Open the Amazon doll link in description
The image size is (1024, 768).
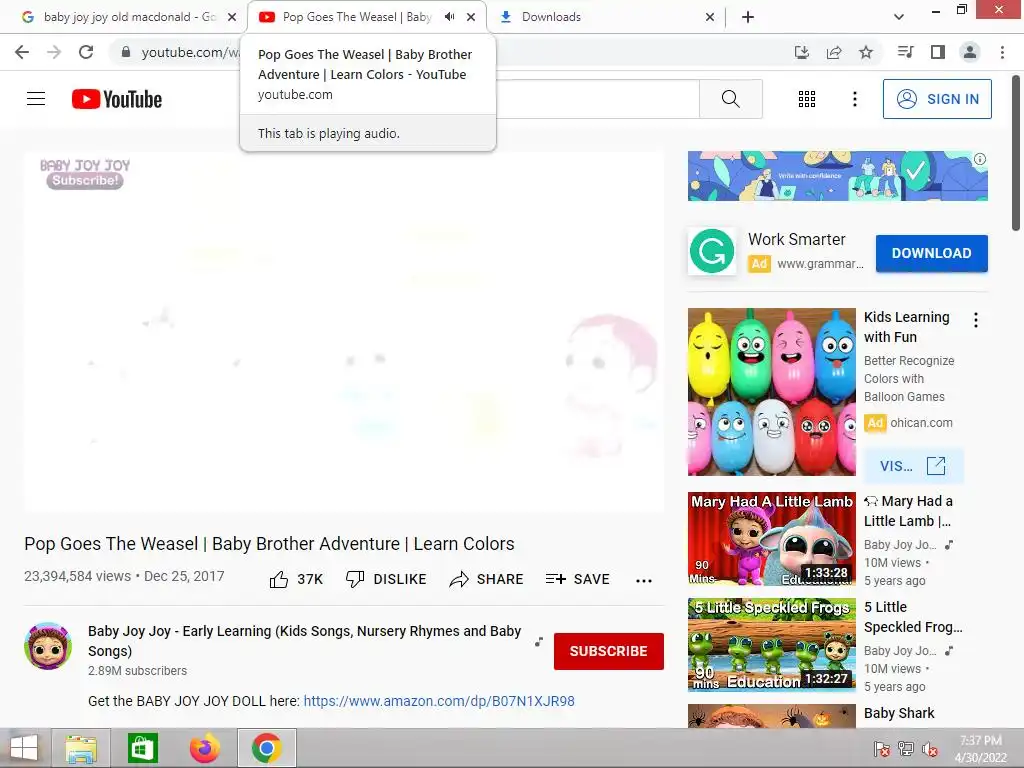(x=439, y=701)
